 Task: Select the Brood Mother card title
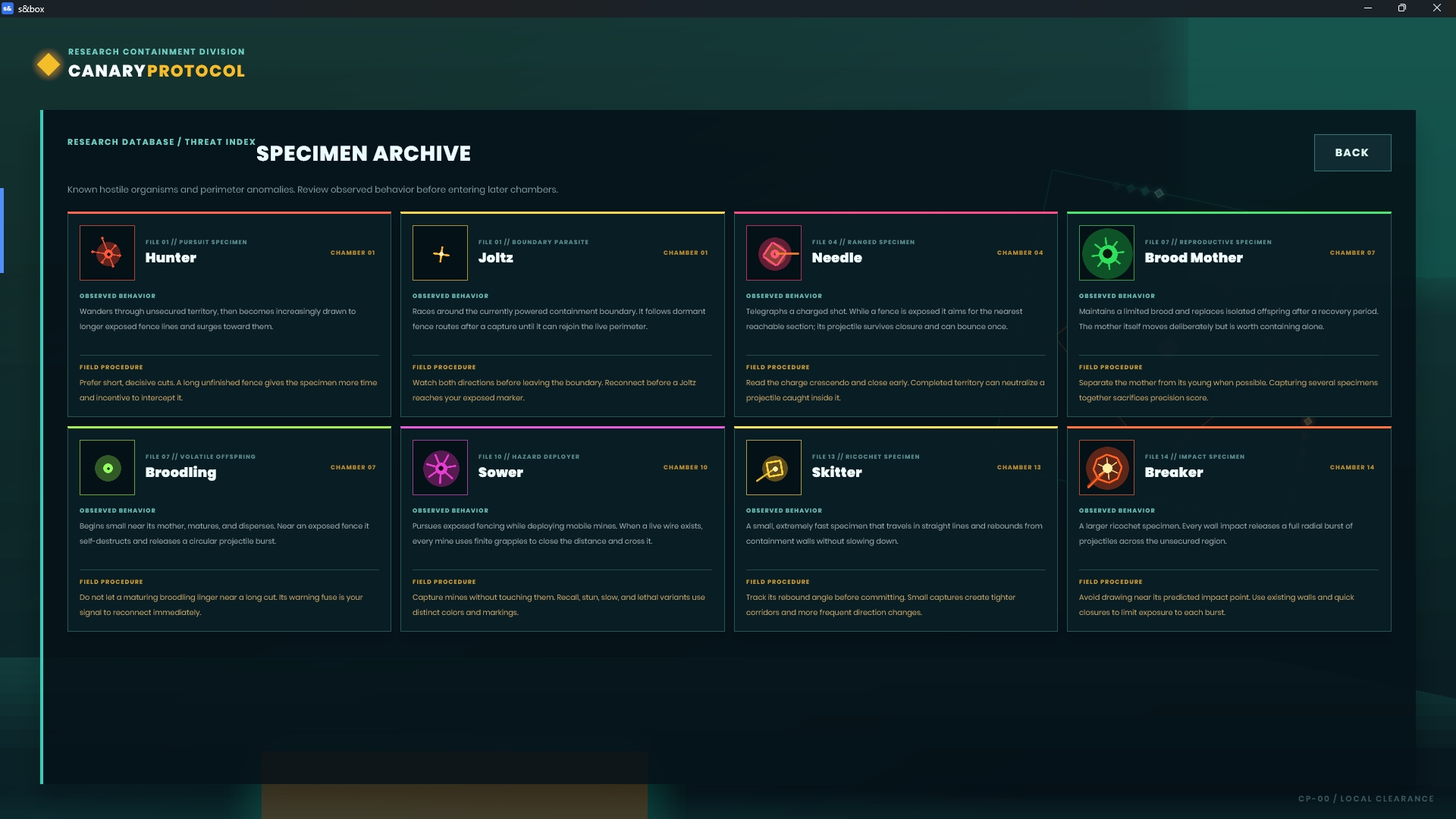click(1194, 258)
